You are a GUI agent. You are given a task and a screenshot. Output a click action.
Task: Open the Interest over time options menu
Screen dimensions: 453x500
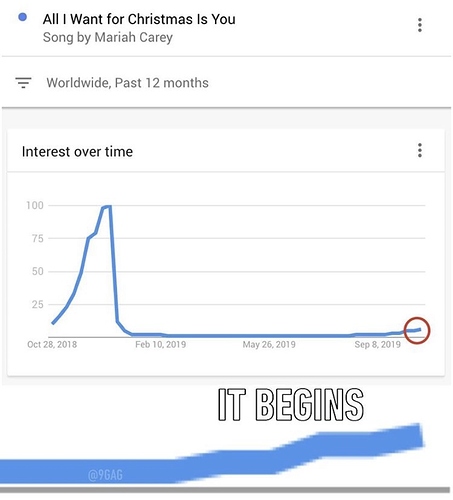[x=420, y=150]
